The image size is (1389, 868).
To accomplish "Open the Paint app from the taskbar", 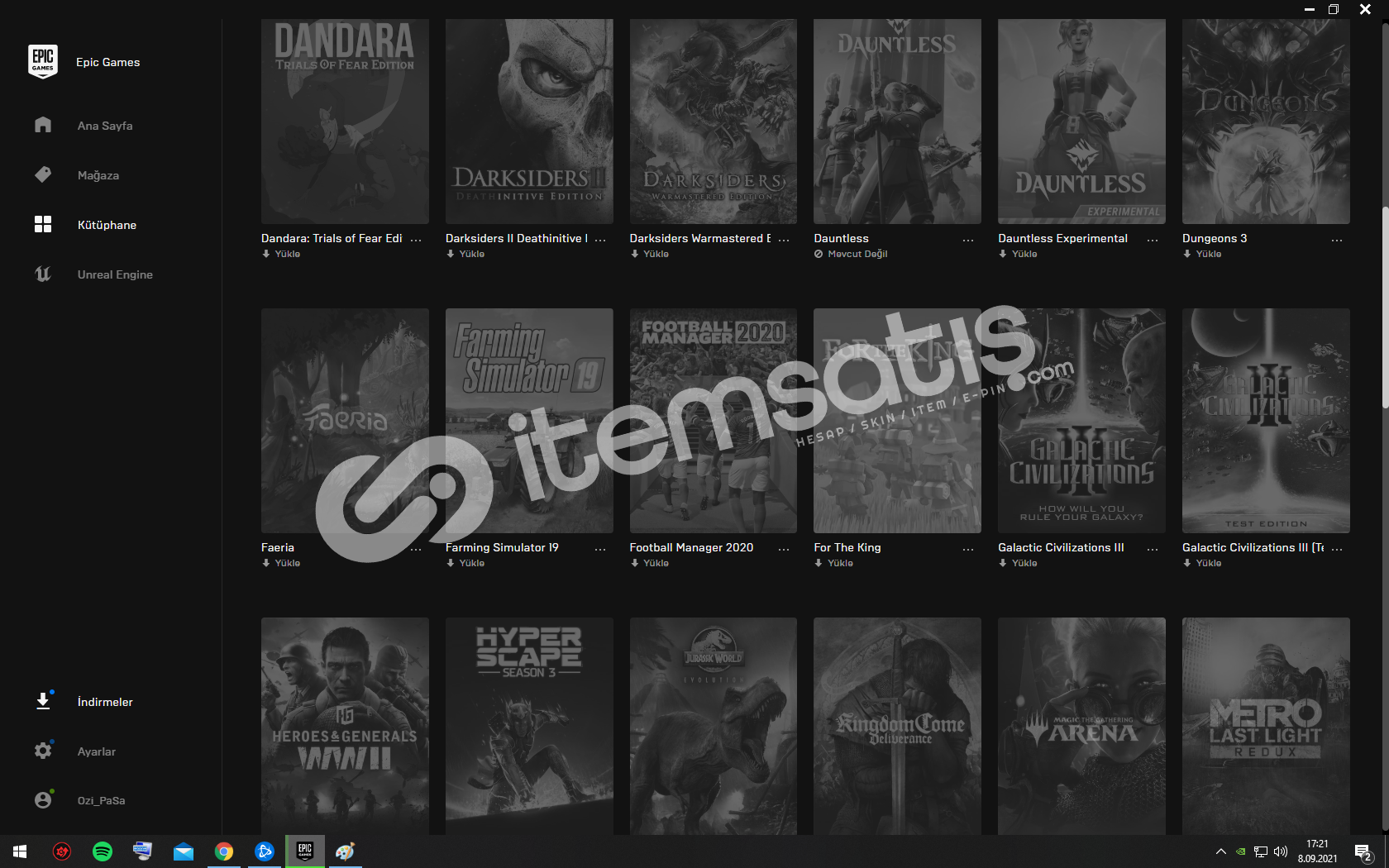I will (x=346, y=851).
